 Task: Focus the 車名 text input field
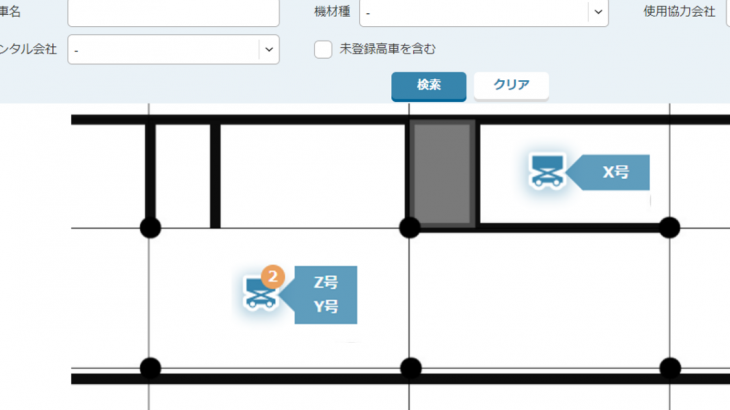click(173, 12)
